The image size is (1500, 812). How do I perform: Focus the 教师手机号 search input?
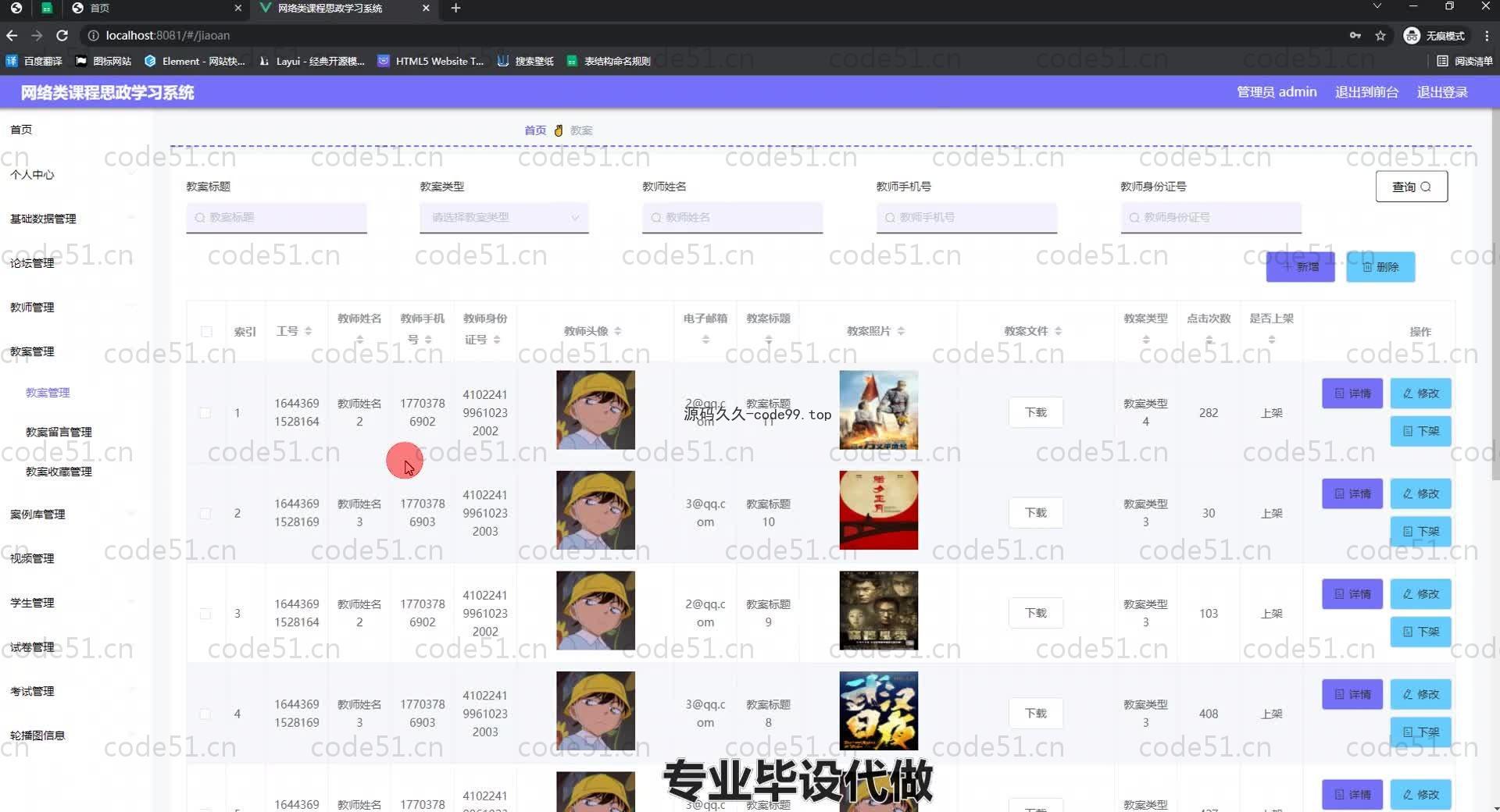pos(966,218)
